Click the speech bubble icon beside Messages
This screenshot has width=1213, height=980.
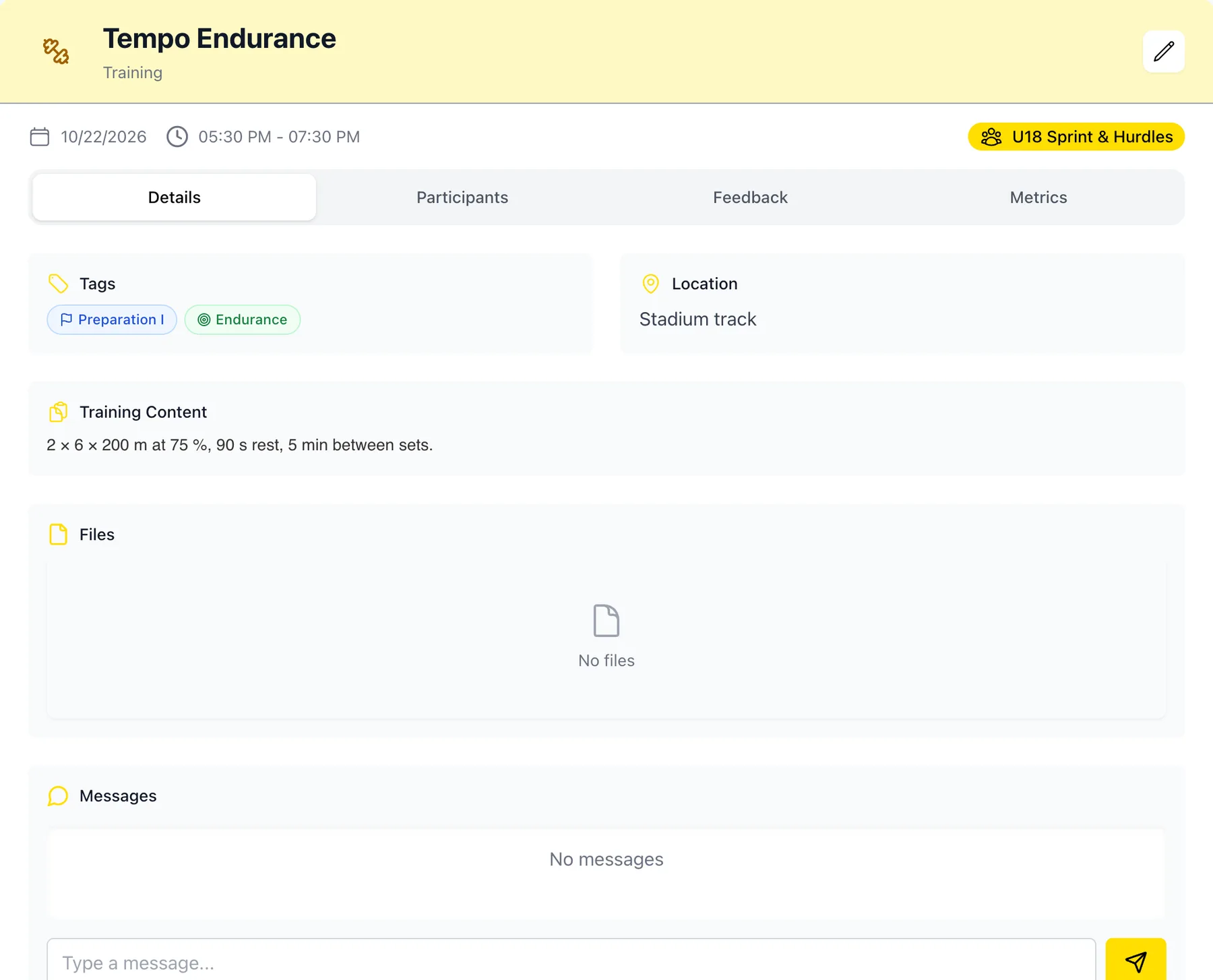59,796
